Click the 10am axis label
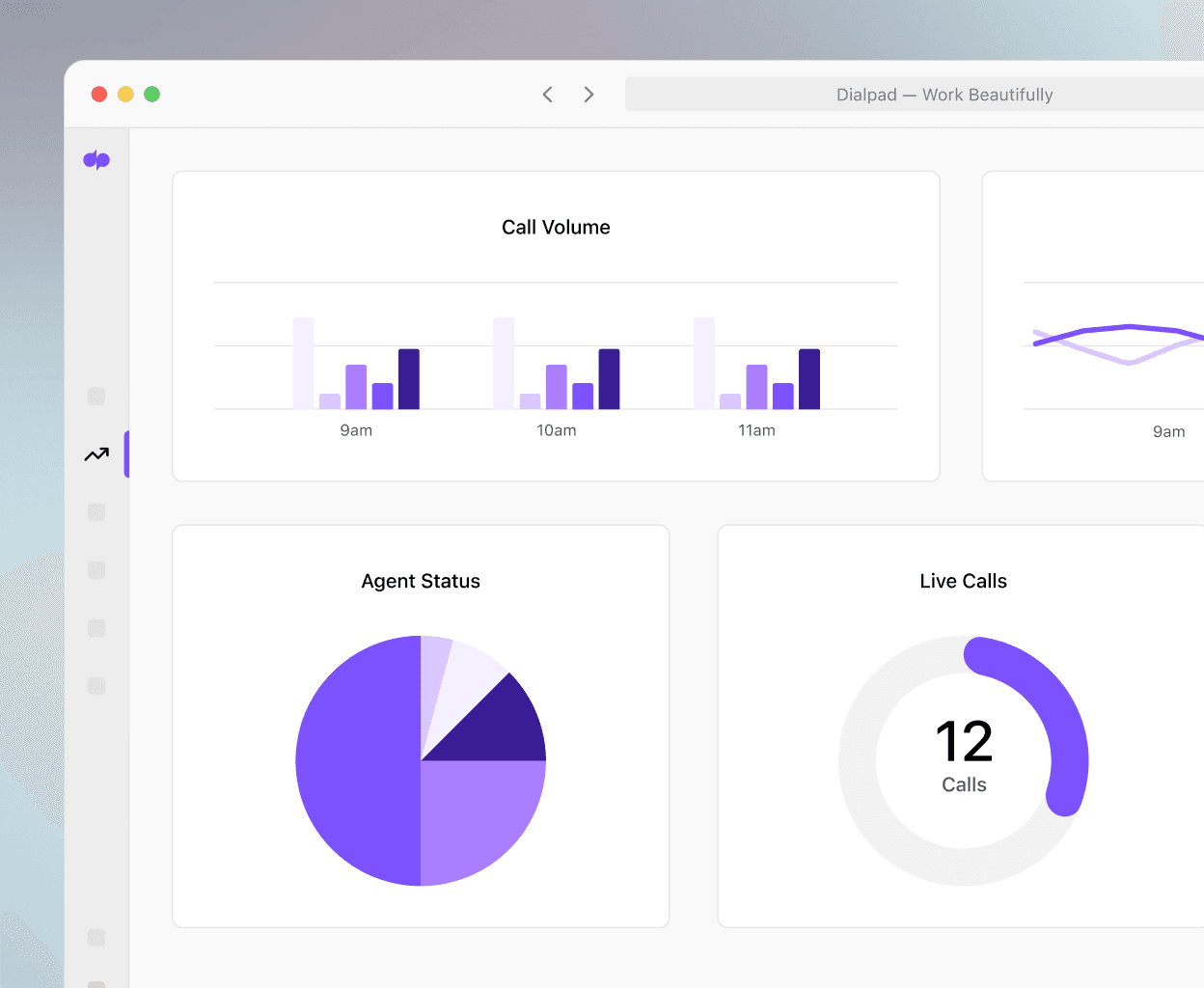This screenshot has height=988, width=1204. pos(557,430)
